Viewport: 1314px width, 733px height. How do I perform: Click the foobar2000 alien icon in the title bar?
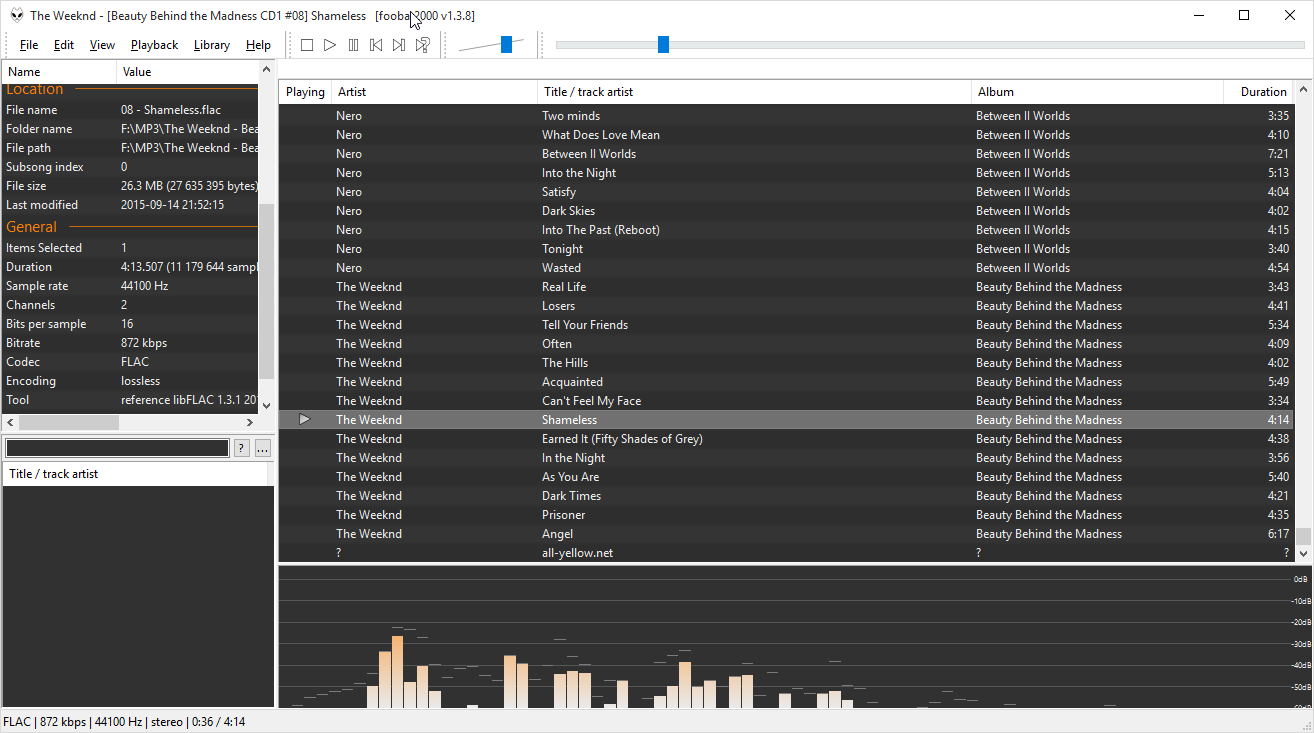[x=17, y=15]
